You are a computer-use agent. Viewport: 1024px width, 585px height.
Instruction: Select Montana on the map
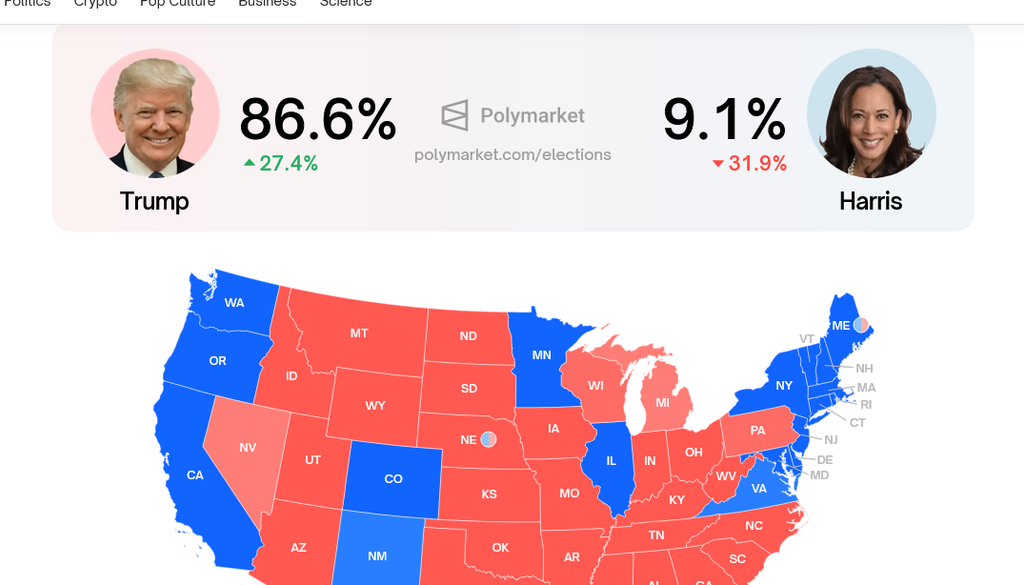[x=359, y=333]
